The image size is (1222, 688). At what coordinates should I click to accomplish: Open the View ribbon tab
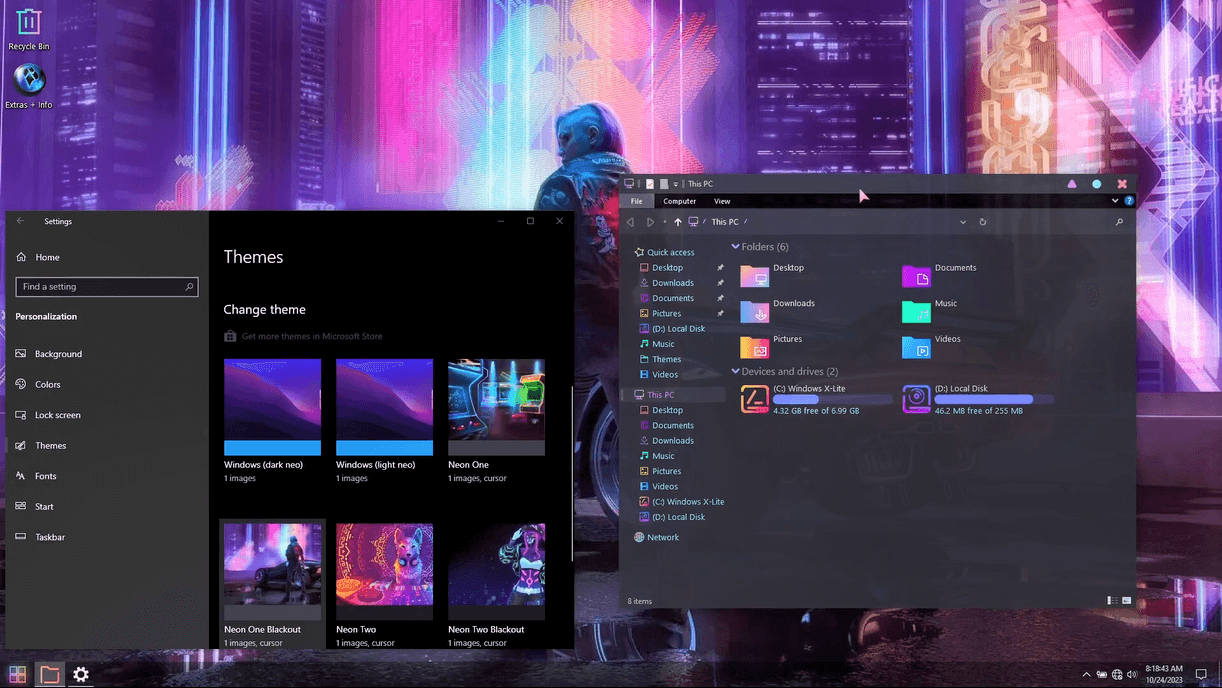722,201
